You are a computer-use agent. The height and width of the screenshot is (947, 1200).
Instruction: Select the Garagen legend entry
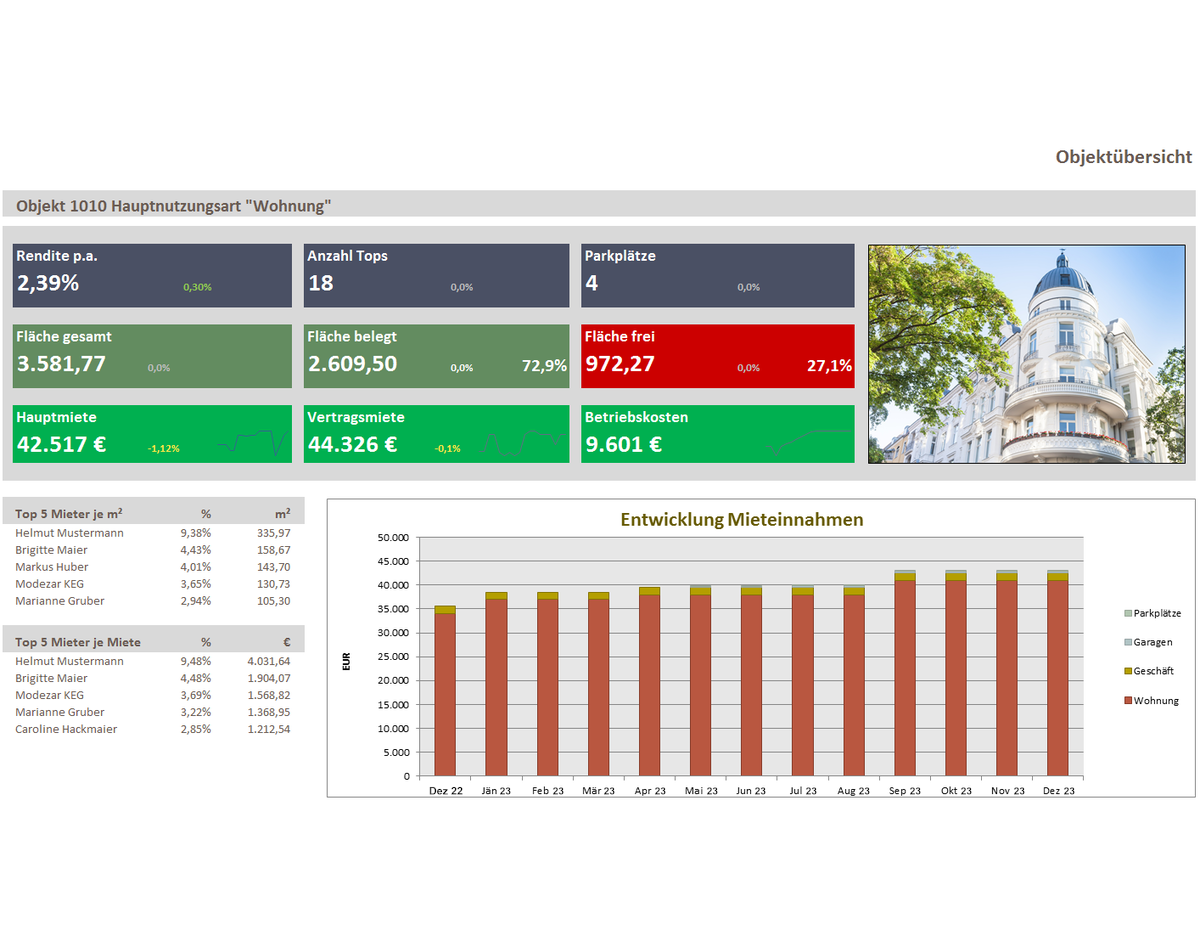[x=1152, y=642]
